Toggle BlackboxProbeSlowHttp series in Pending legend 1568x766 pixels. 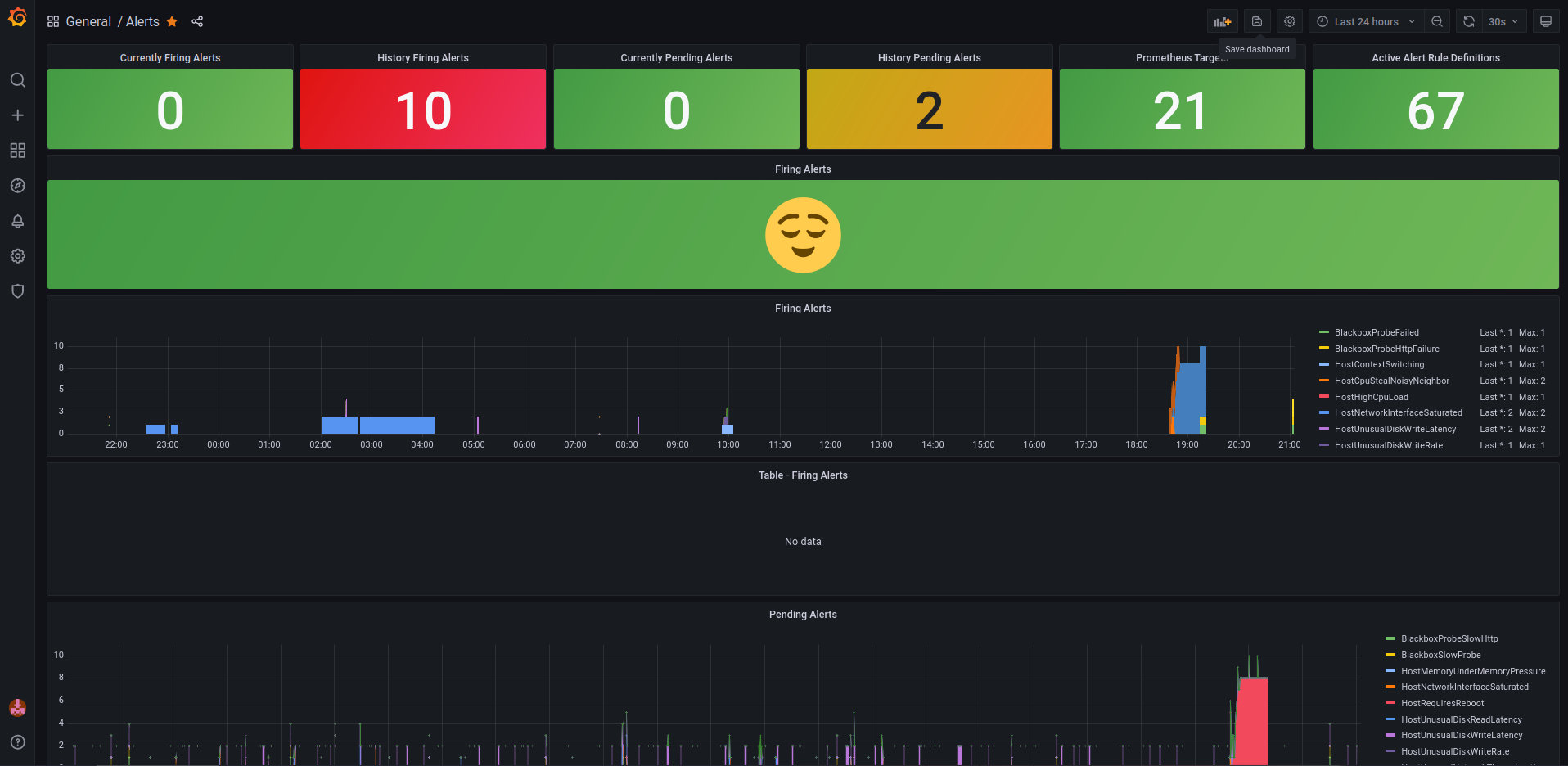coord(1449,639)
